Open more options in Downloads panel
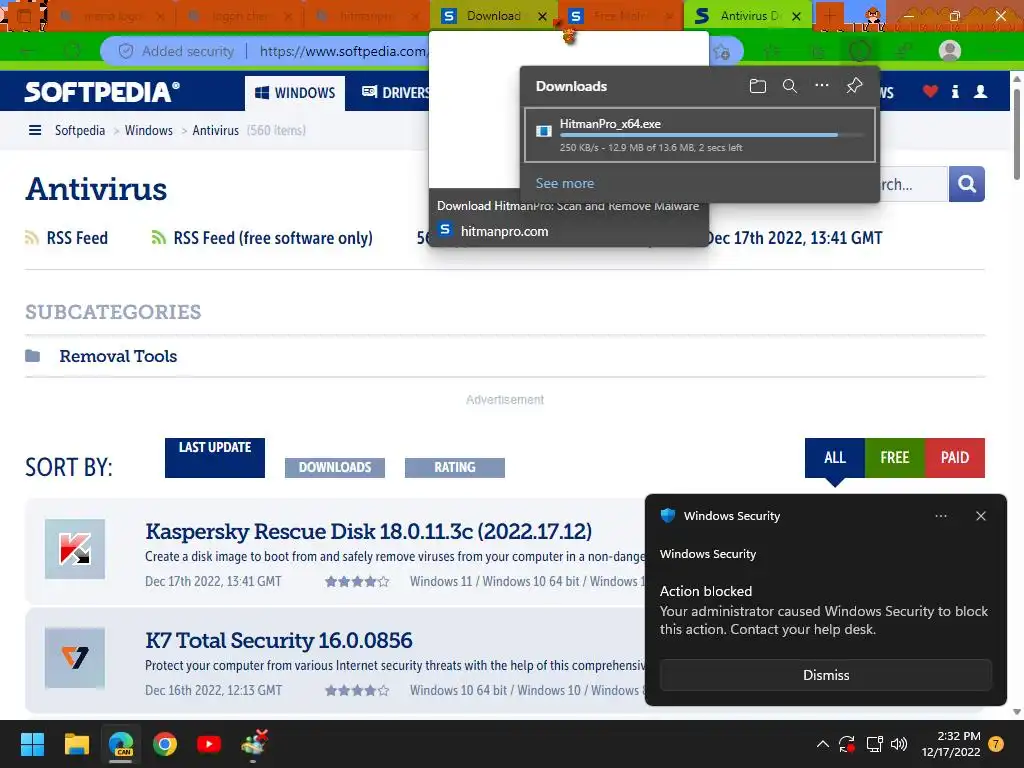 (822, 86)
